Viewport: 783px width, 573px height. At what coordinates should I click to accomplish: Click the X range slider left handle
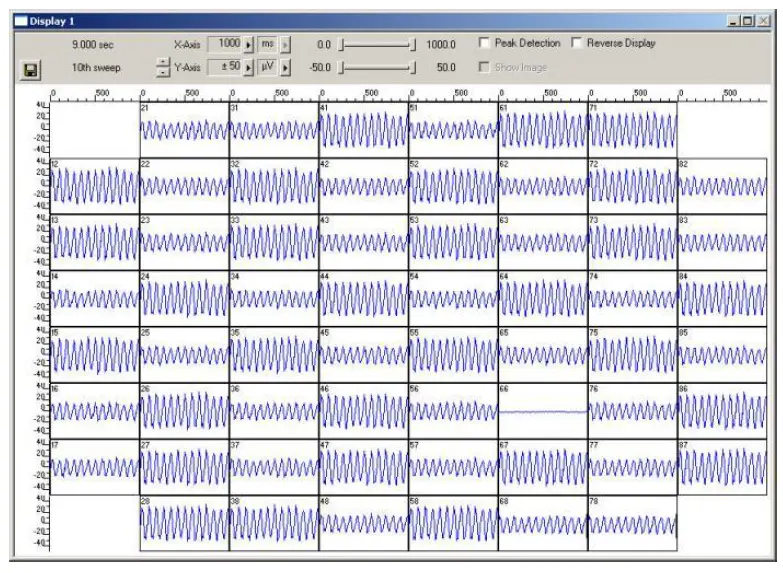(x=341, y=45)
